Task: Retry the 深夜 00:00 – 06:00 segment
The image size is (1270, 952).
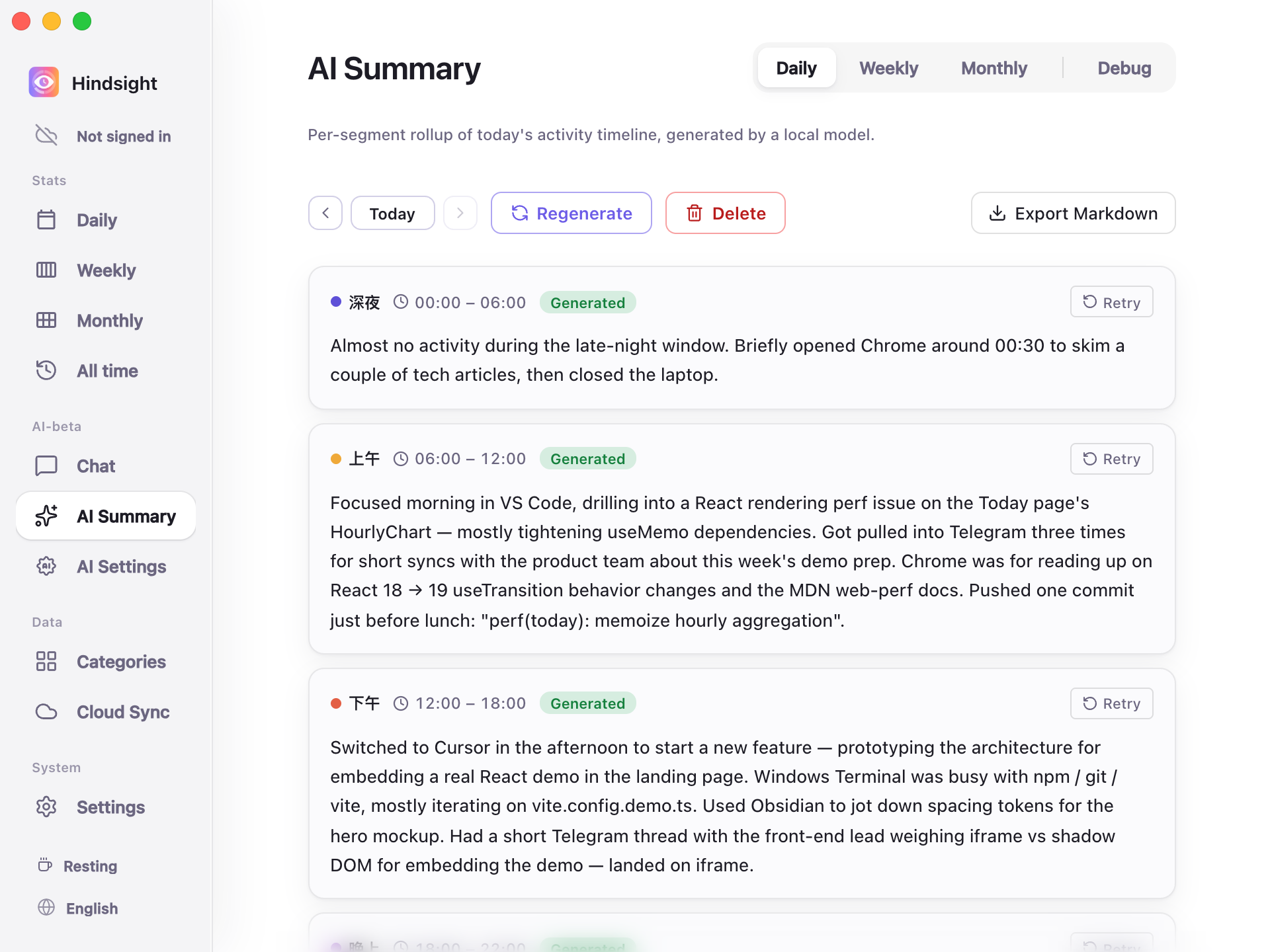Action: point(1112,302)
